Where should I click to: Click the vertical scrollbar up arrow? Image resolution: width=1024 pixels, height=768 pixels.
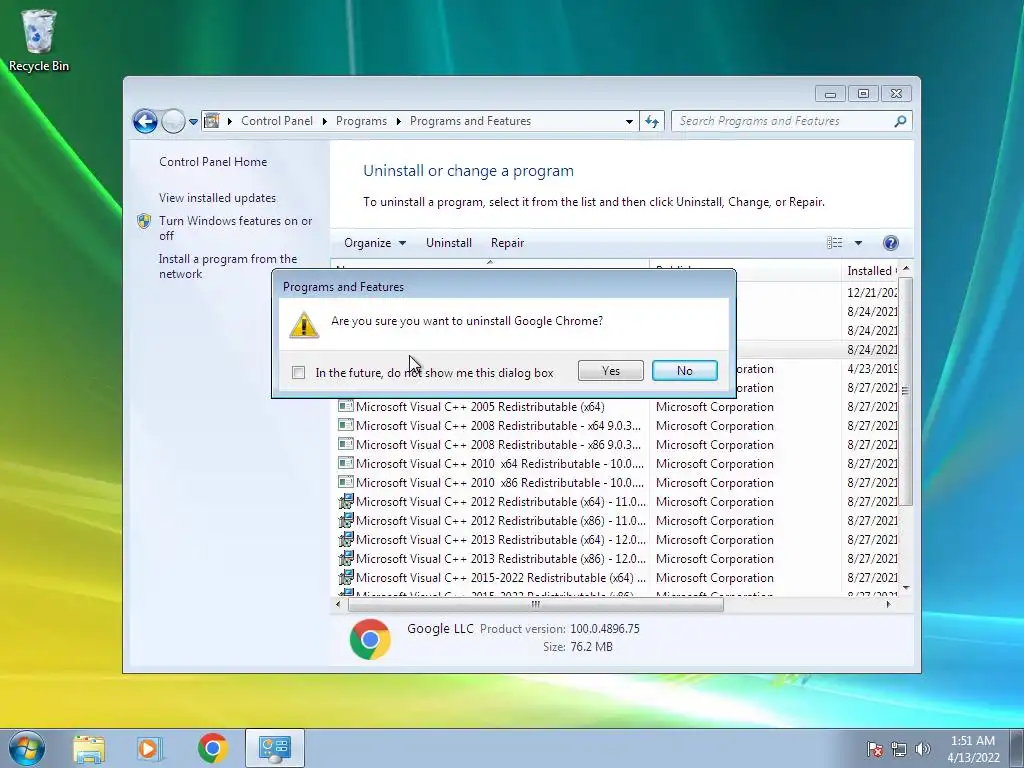pos(906,269)
